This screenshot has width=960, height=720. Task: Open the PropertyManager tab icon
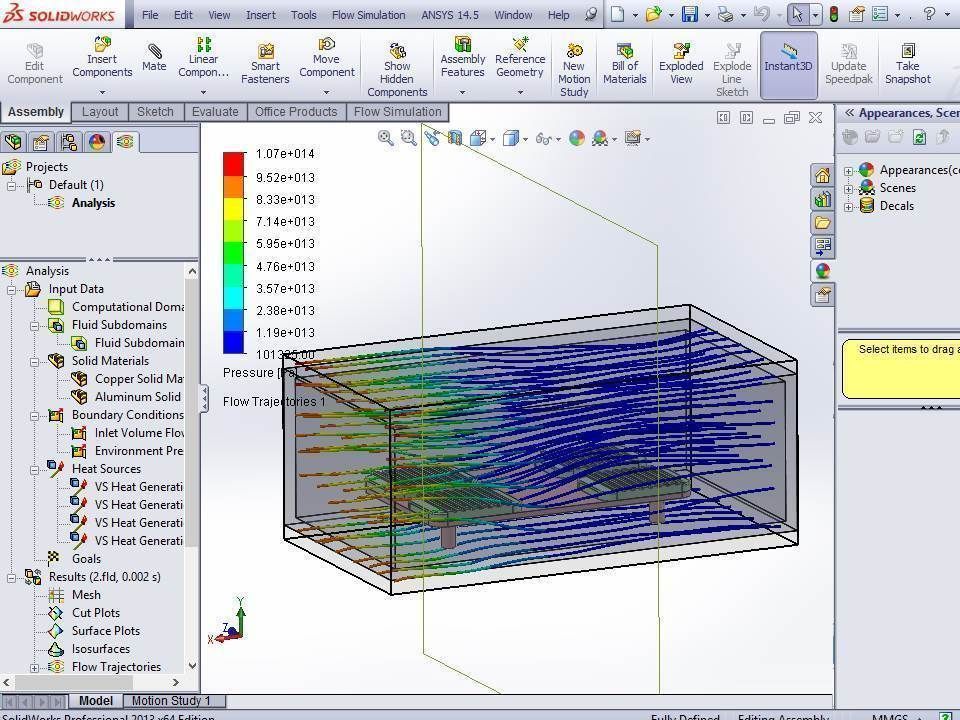coord(41,142)
